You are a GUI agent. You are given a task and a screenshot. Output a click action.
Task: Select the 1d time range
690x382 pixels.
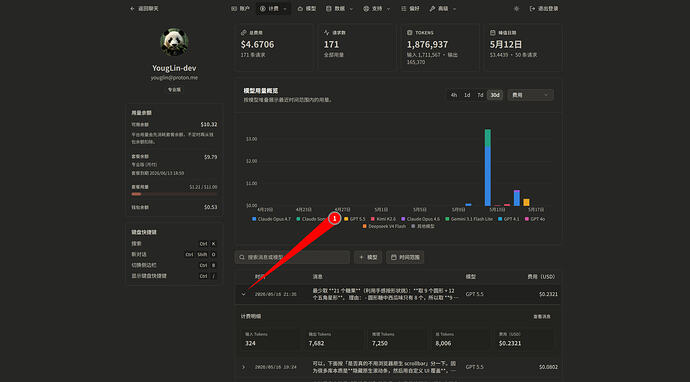click(467, 95)
